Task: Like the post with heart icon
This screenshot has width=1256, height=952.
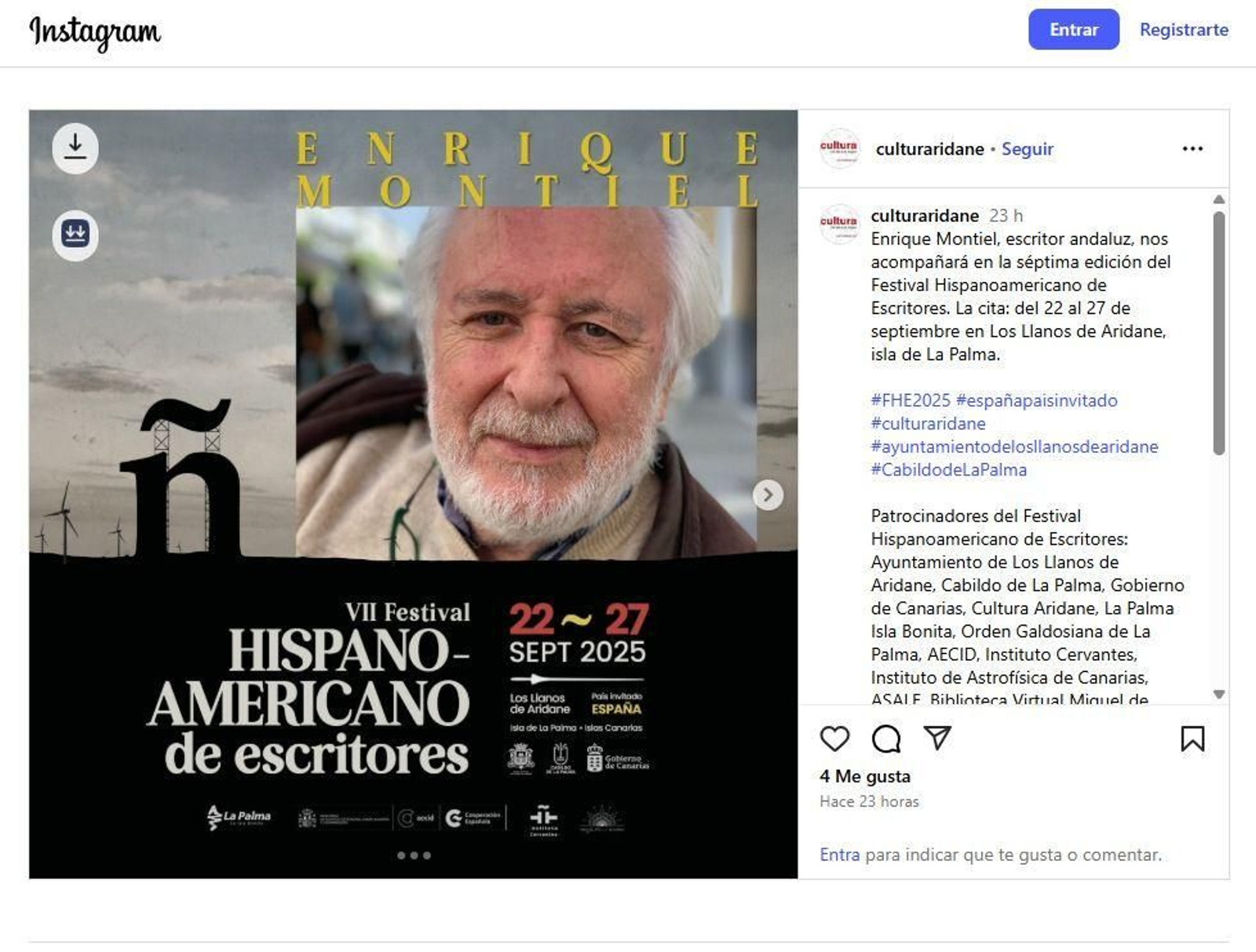Action: pos(834,739)
